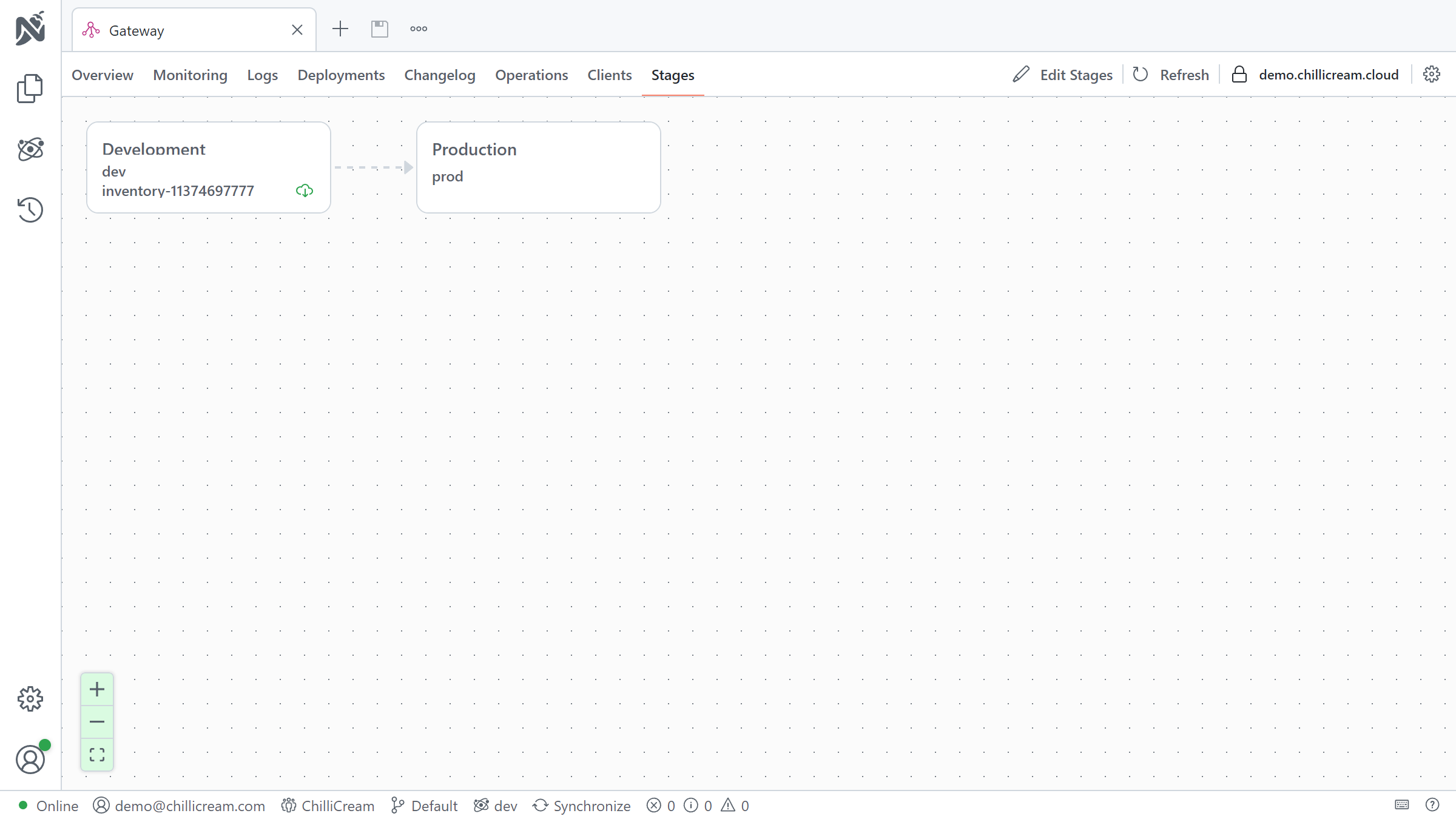Open the three-dots more options menu

click(419, 29)
